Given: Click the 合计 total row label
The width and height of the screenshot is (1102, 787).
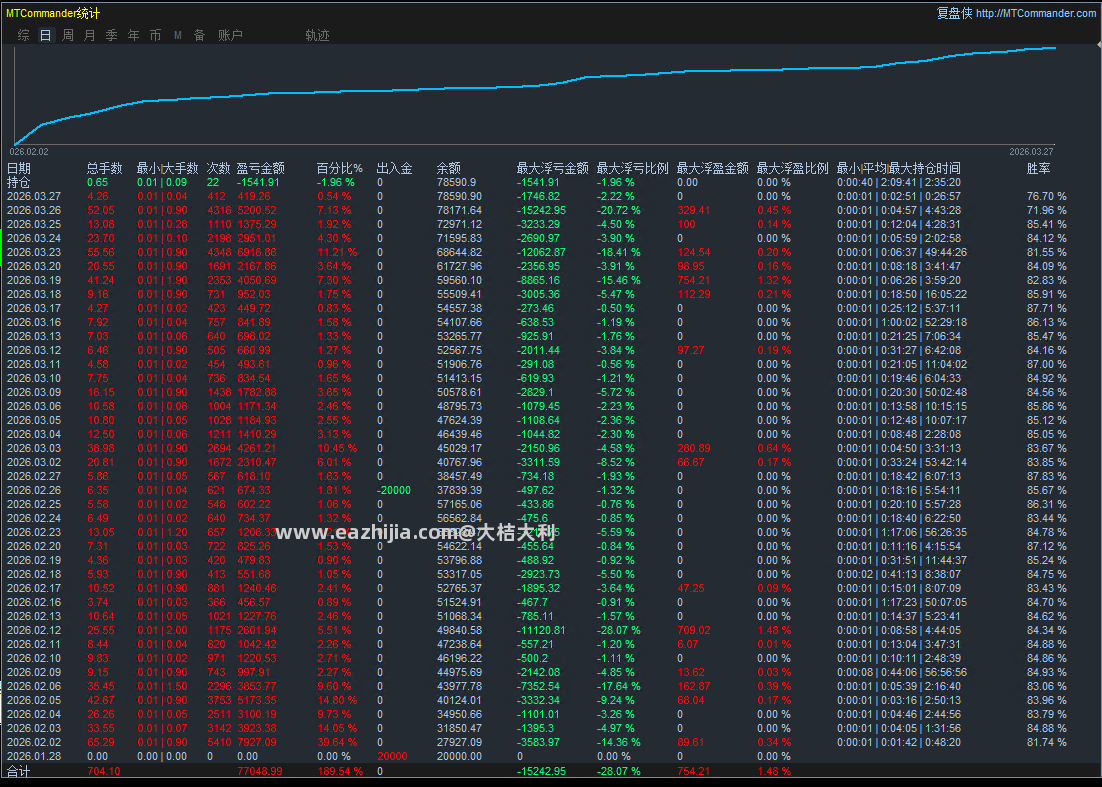Looking at the screenshot, I should tap(19, 772).
